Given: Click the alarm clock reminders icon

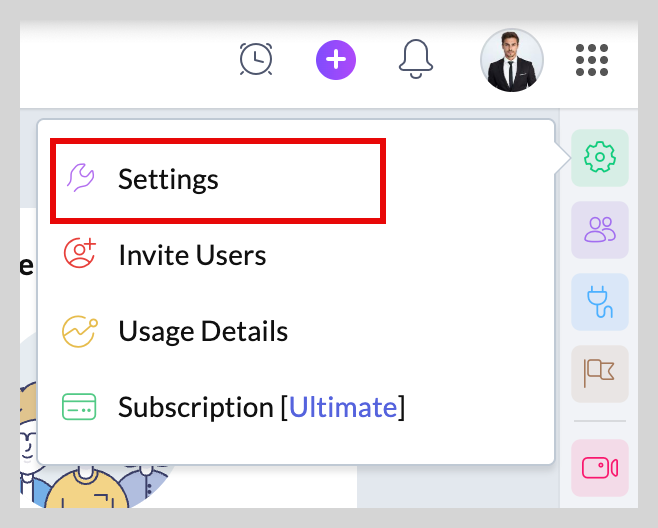Looking at the screenshot, I should (256, 59).
